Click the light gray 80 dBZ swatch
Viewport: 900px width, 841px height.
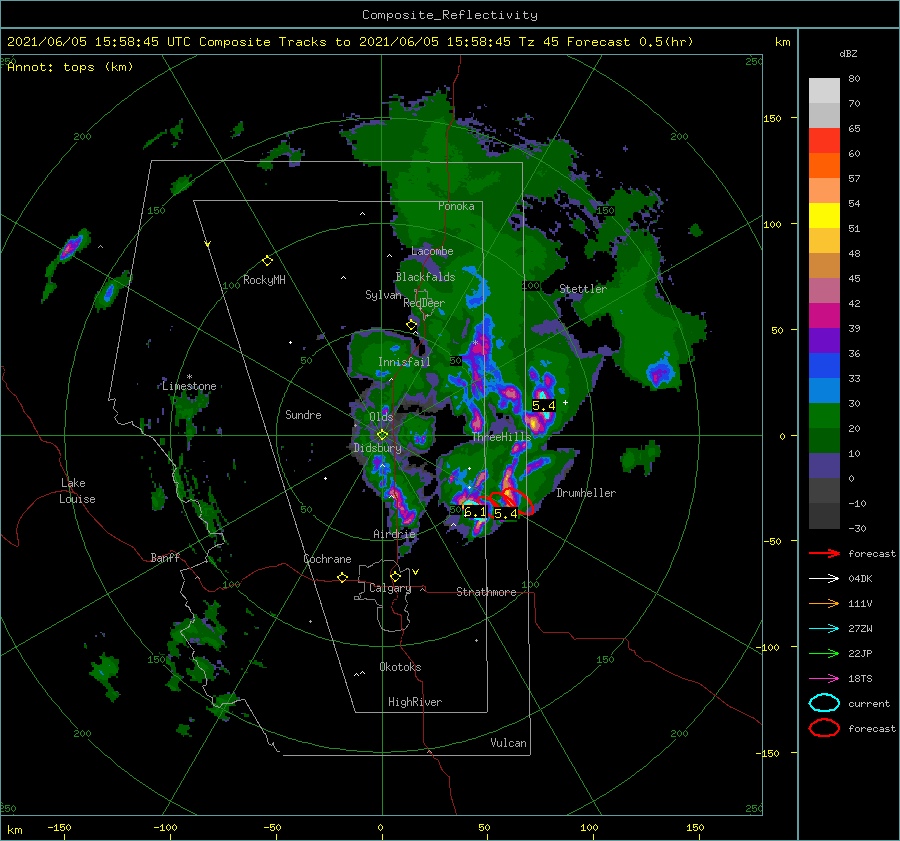point(824,90)
